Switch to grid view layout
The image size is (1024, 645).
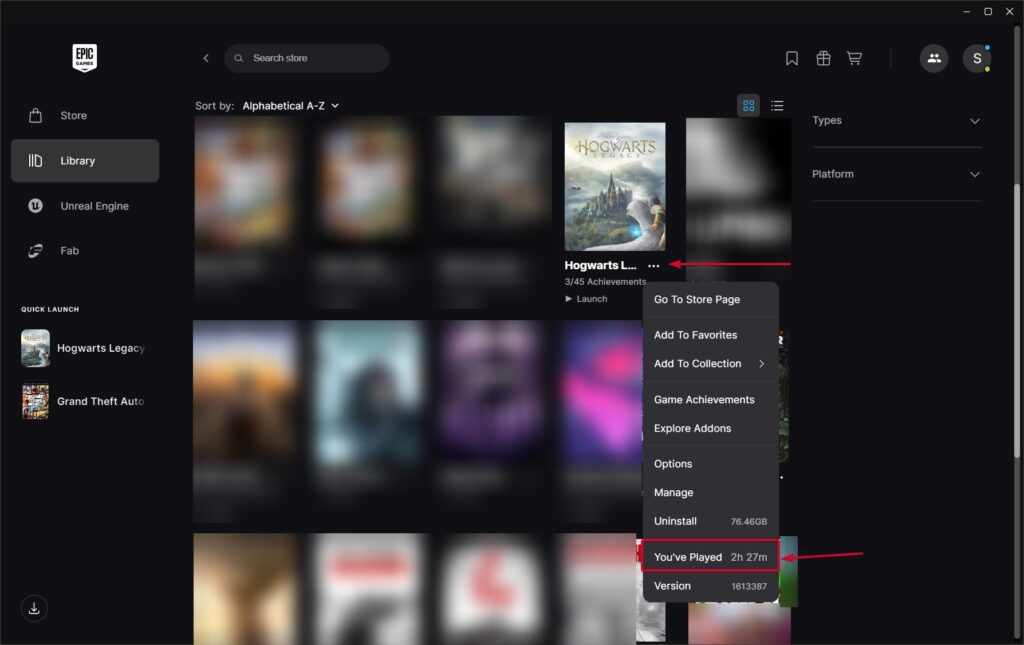tap(748, 106)
